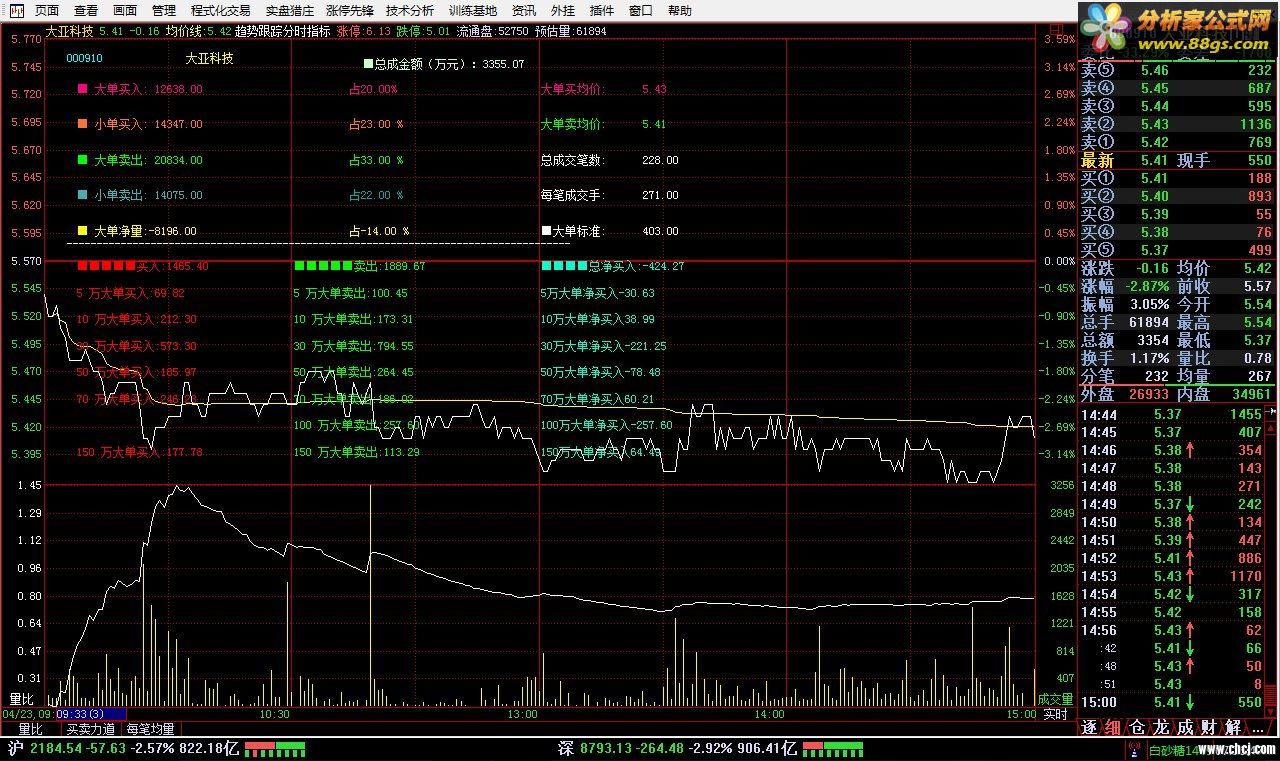Screen dimensions: 1280x761
Task: Click the white 总成金额 legend square
Action: tap(368, 64)
